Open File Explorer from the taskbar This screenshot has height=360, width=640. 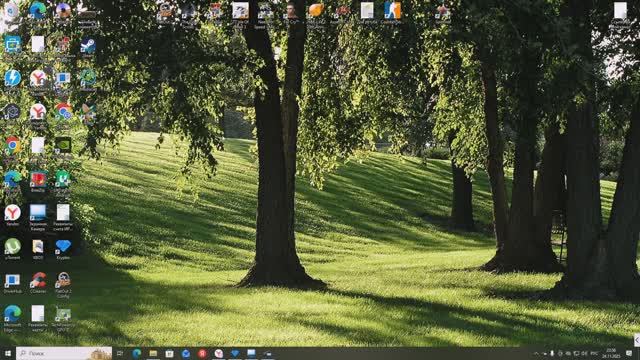[x=153, y=353]
